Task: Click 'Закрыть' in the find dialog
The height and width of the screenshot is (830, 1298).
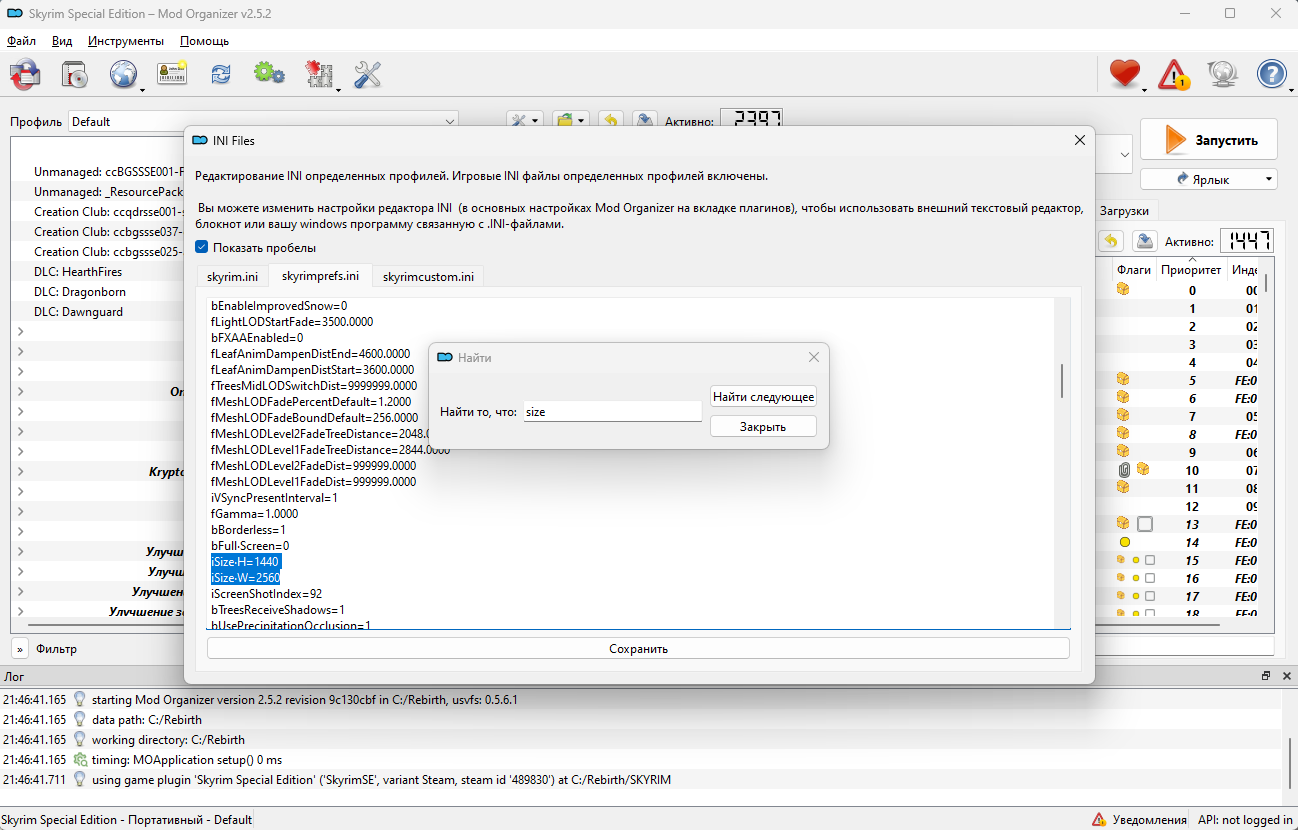Action: pos(764,427)
